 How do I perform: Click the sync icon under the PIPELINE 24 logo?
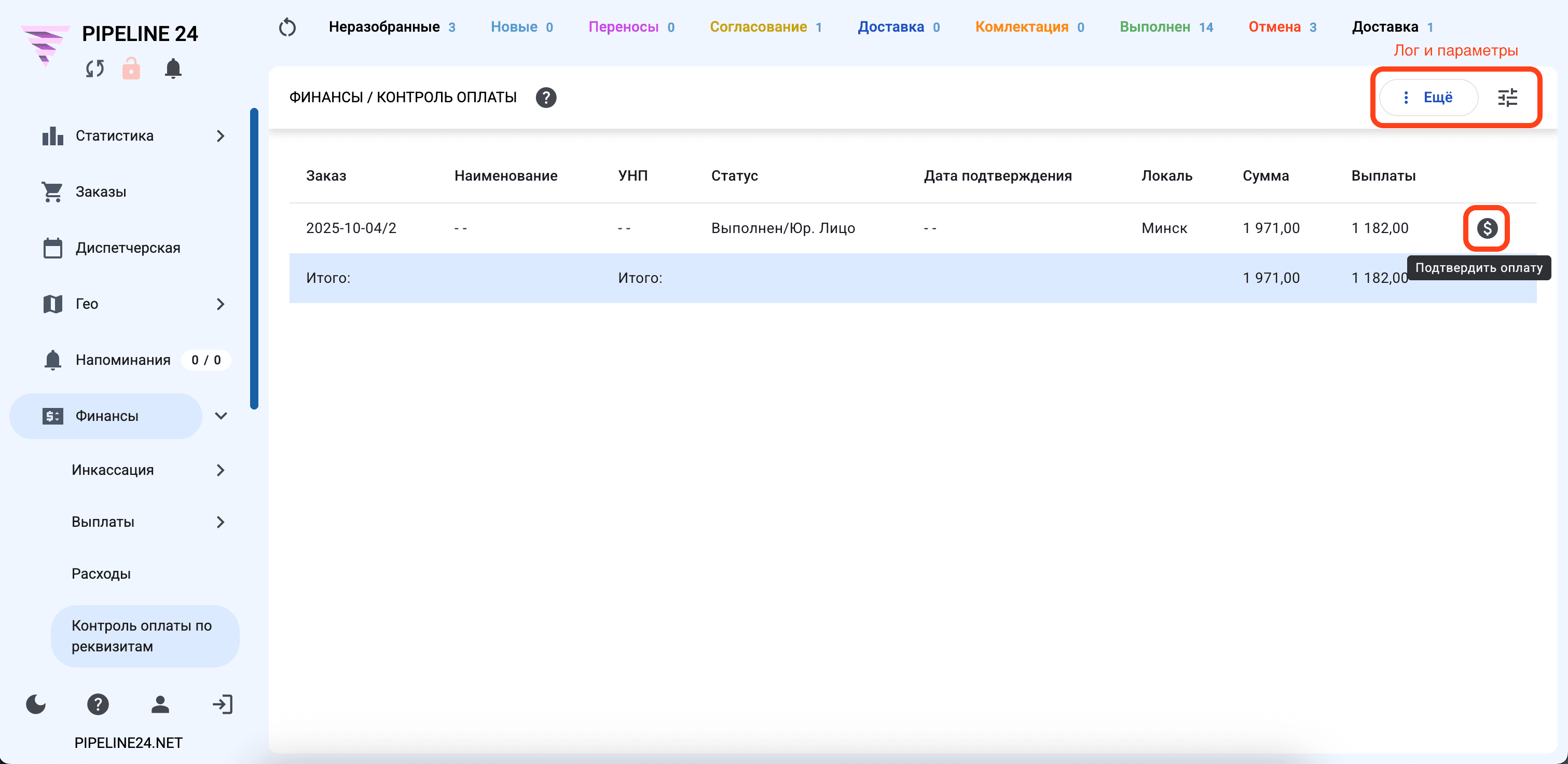95,69
